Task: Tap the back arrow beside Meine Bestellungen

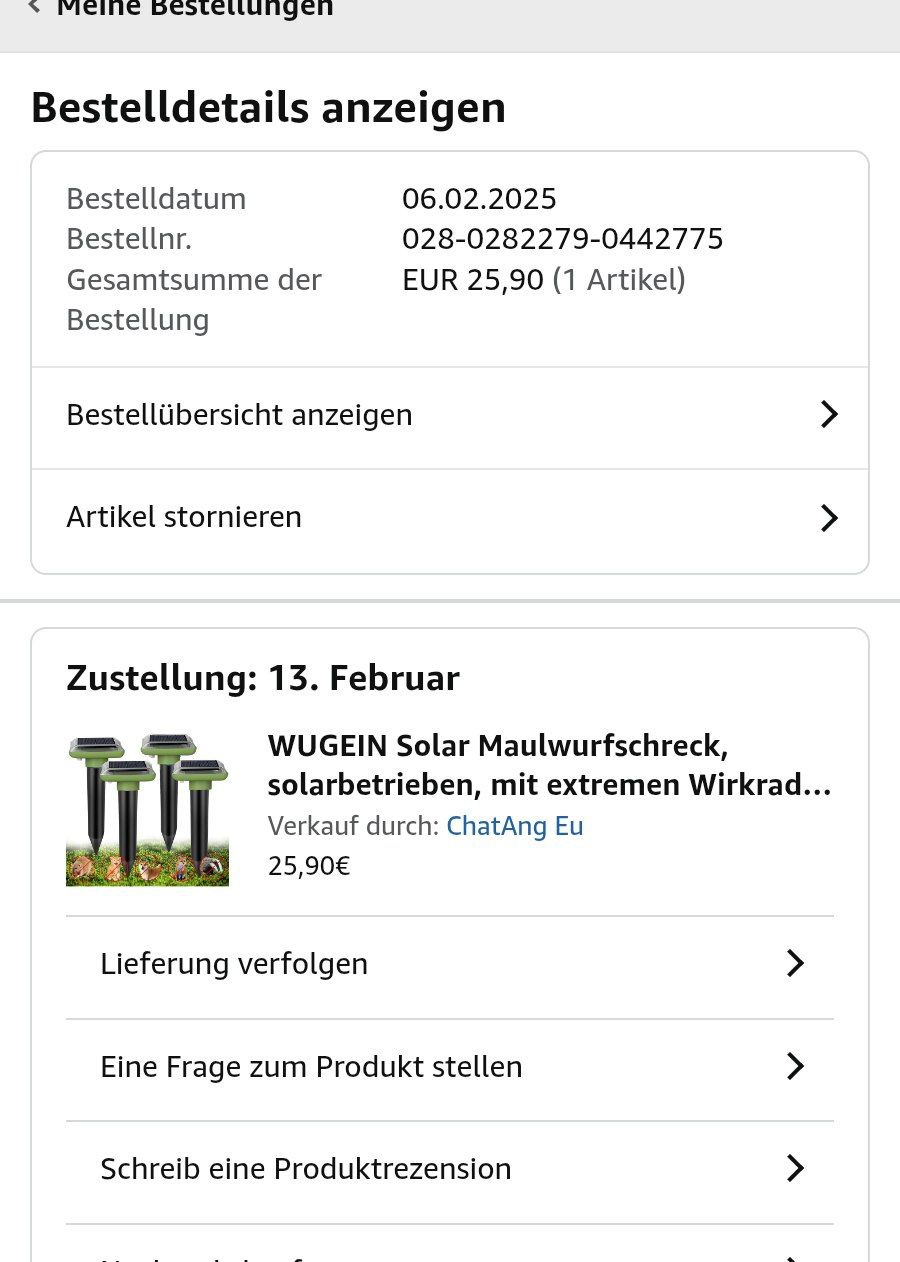Action: point(35,7)
